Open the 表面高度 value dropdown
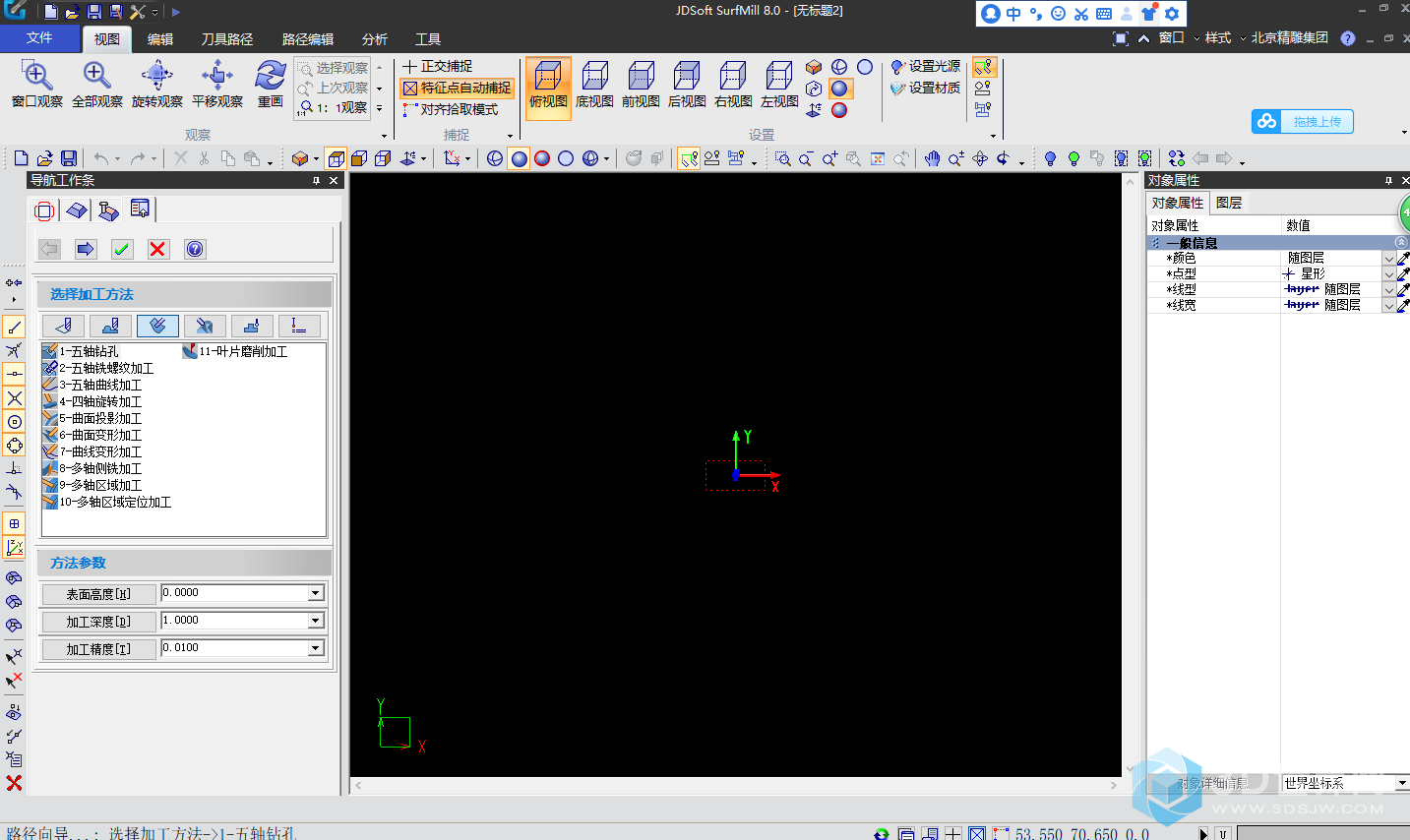Screen dimensions: 1410x840 (x=316, y=593)
